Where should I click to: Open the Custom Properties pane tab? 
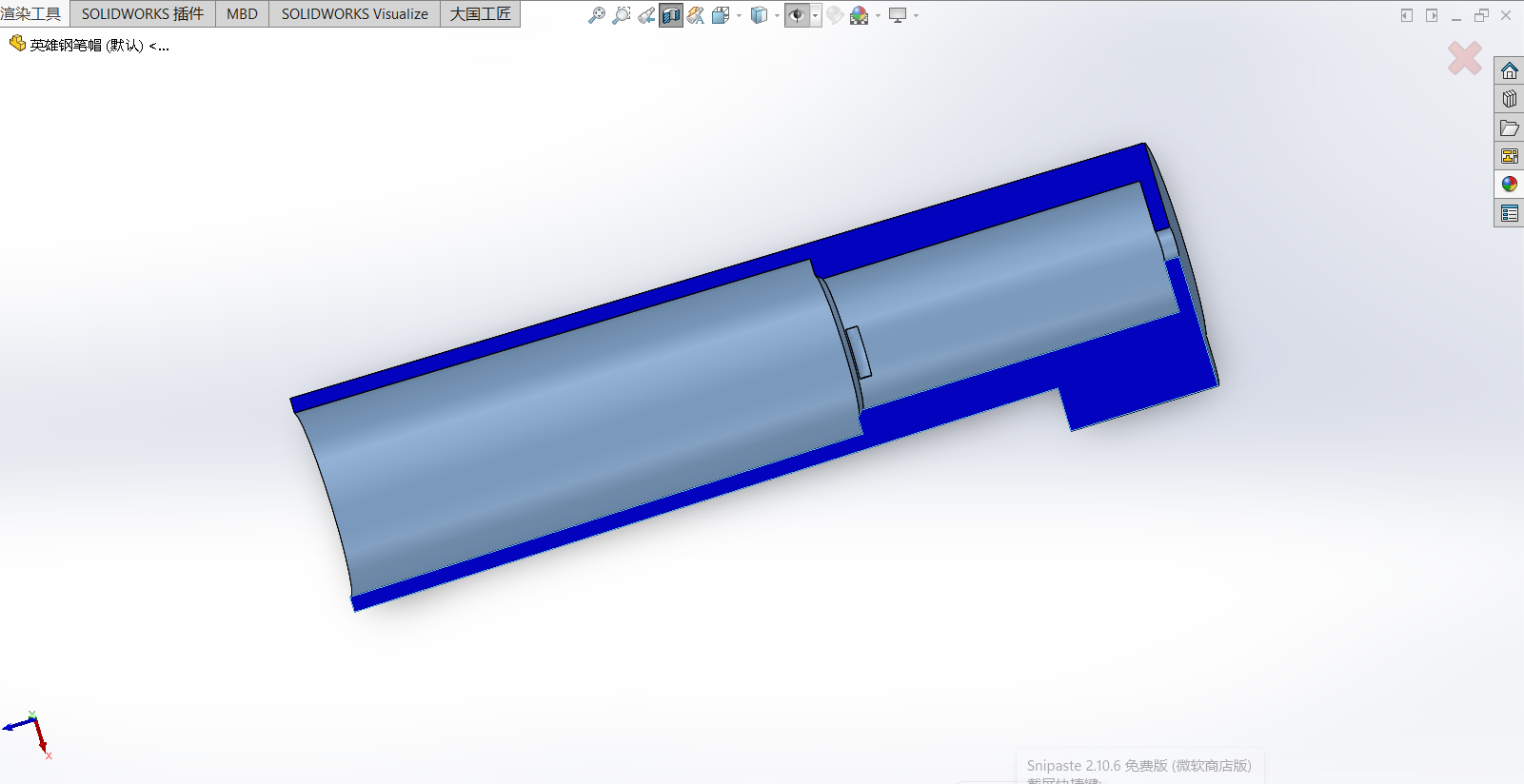click(x=1509, y=213)
